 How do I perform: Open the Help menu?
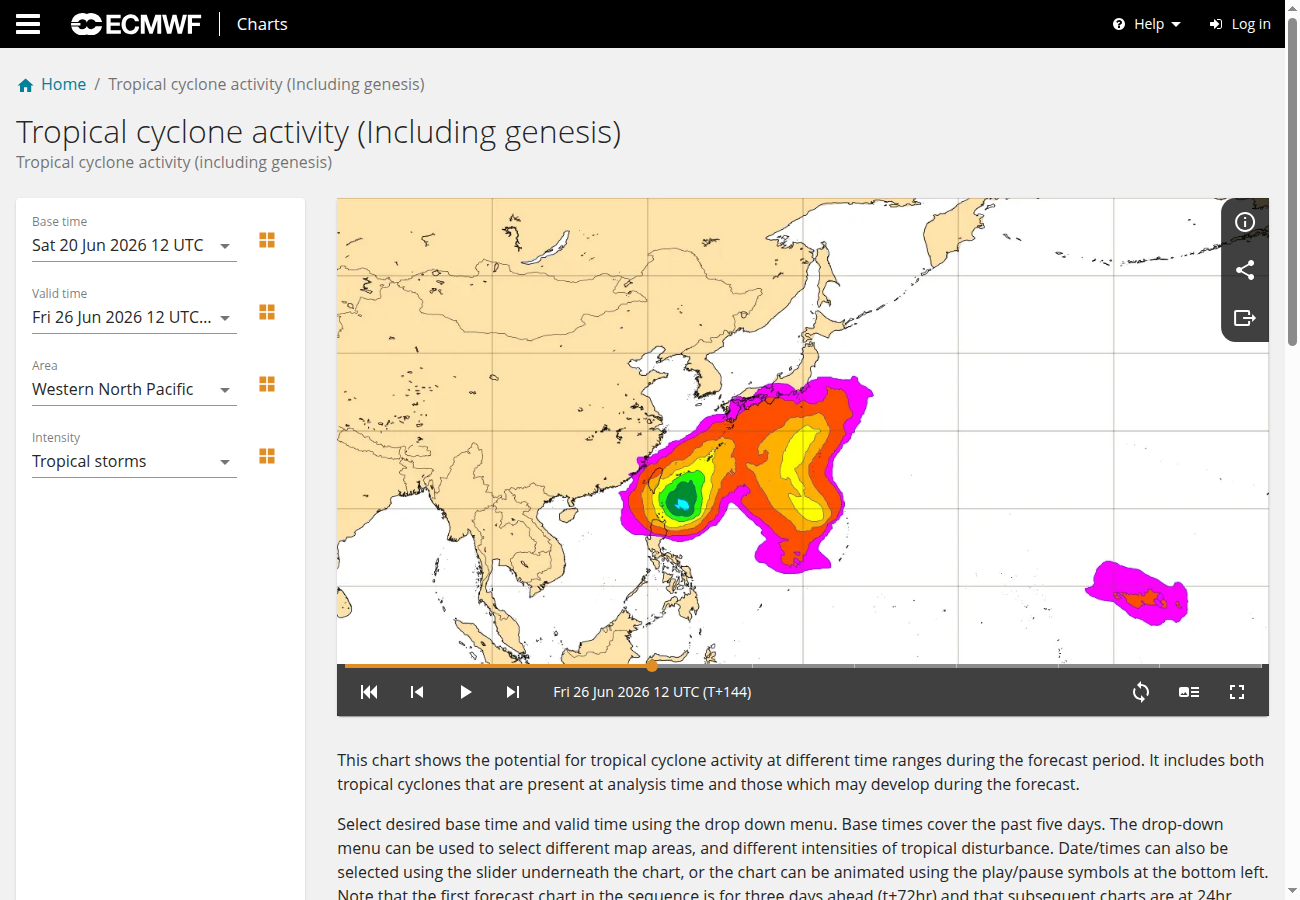click(x=1147, y=24)
